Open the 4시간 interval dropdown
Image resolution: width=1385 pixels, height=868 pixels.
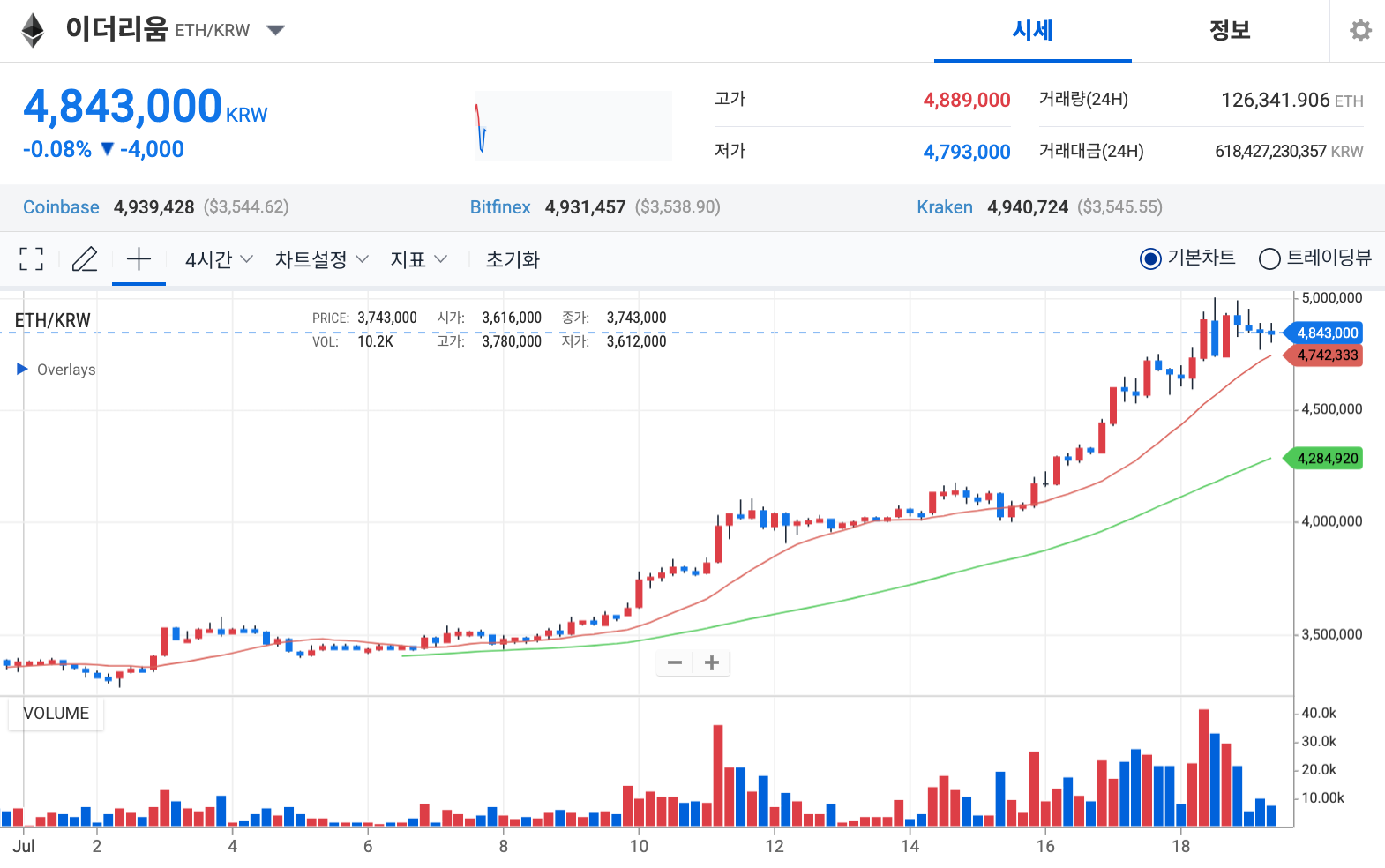point(219,259)
